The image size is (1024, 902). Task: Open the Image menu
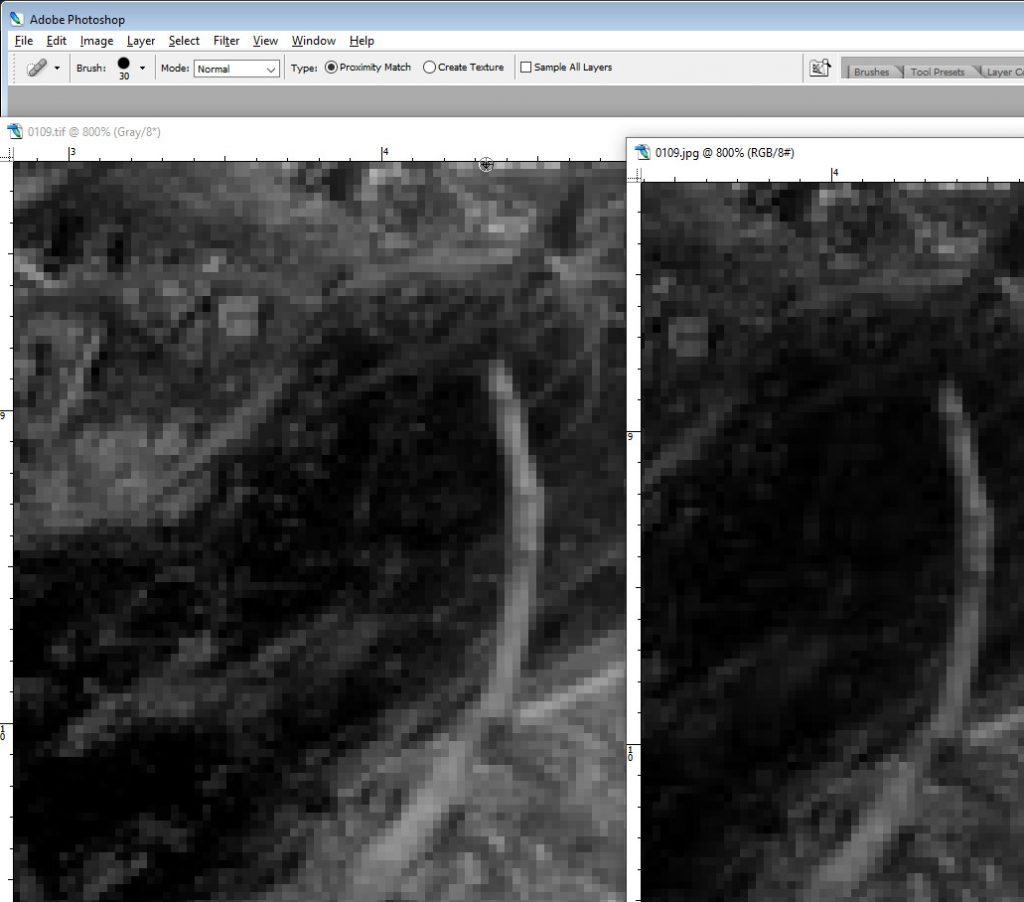tap(96, 41)
